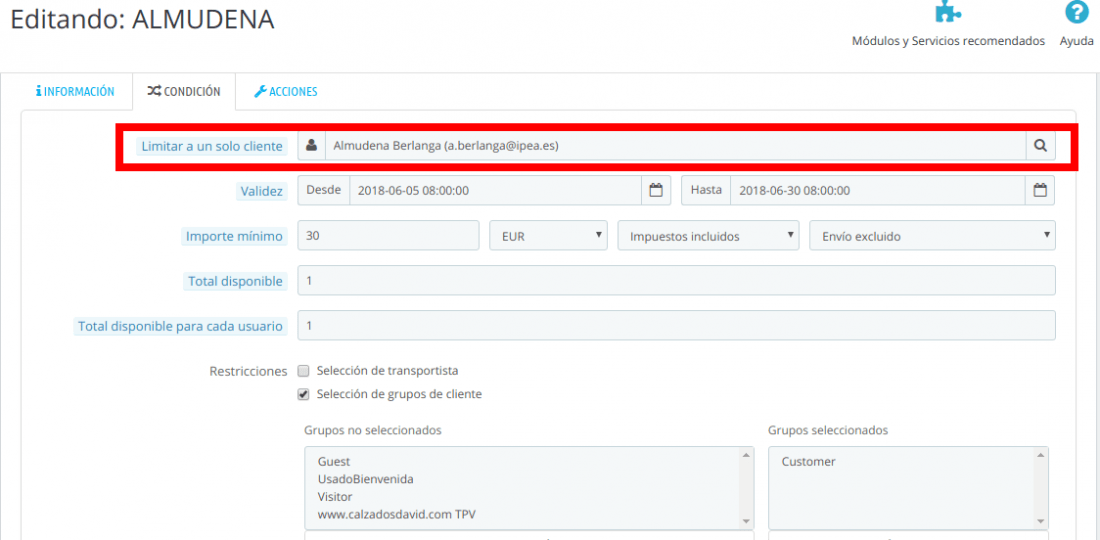Click the user icon beside customer field
Image resolution: width=1100 pixels, height=540 pixels.
(x=312, y=146)
